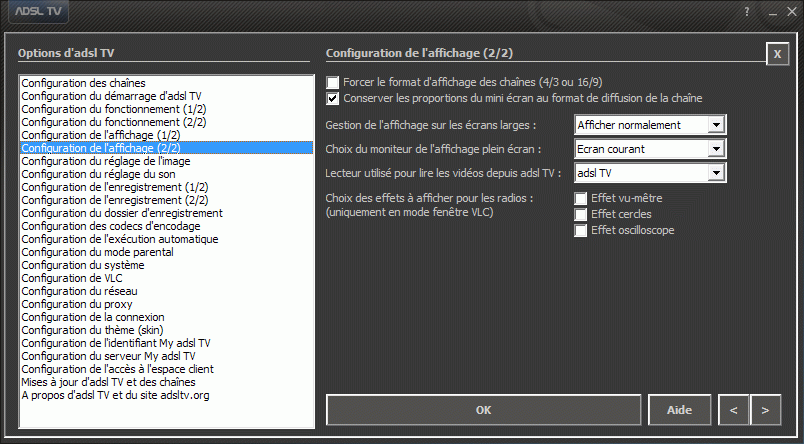Select Configuration du système
Image resolution: width=804 pixels, height=444 pixels.
pos(167,265)
